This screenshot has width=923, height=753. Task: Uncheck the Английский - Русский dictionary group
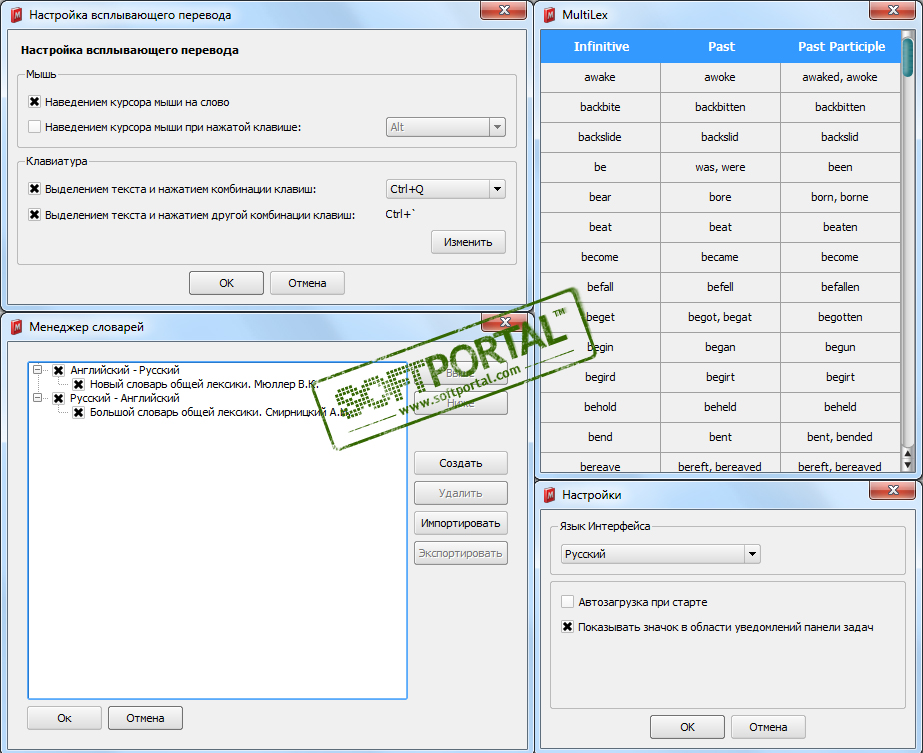click(x=58, y=370)
